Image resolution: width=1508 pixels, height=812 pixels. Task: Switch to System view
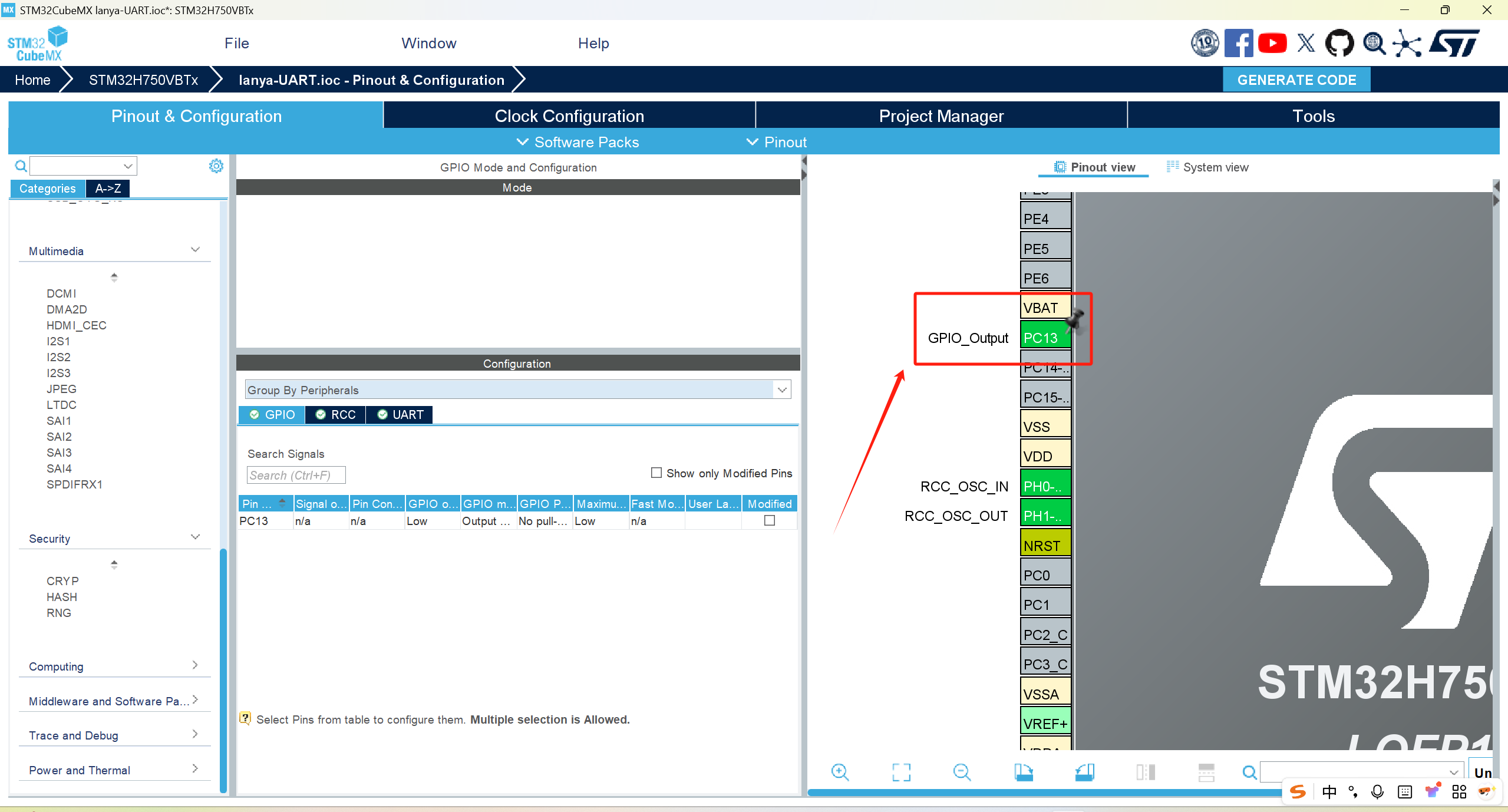tap(1207, 167)
